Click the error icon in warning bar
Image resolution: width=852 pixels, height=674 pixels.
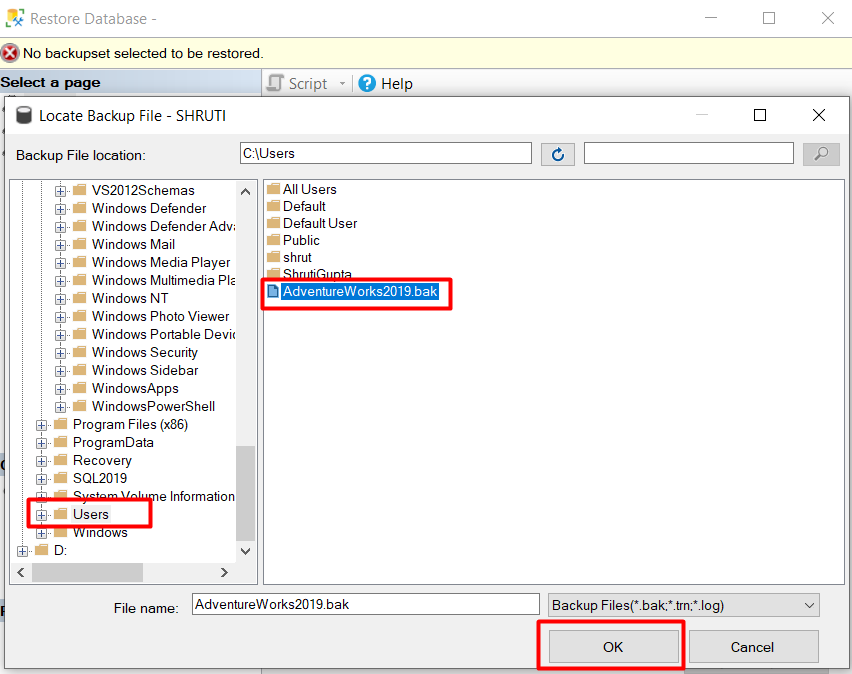tap(10, 53)
